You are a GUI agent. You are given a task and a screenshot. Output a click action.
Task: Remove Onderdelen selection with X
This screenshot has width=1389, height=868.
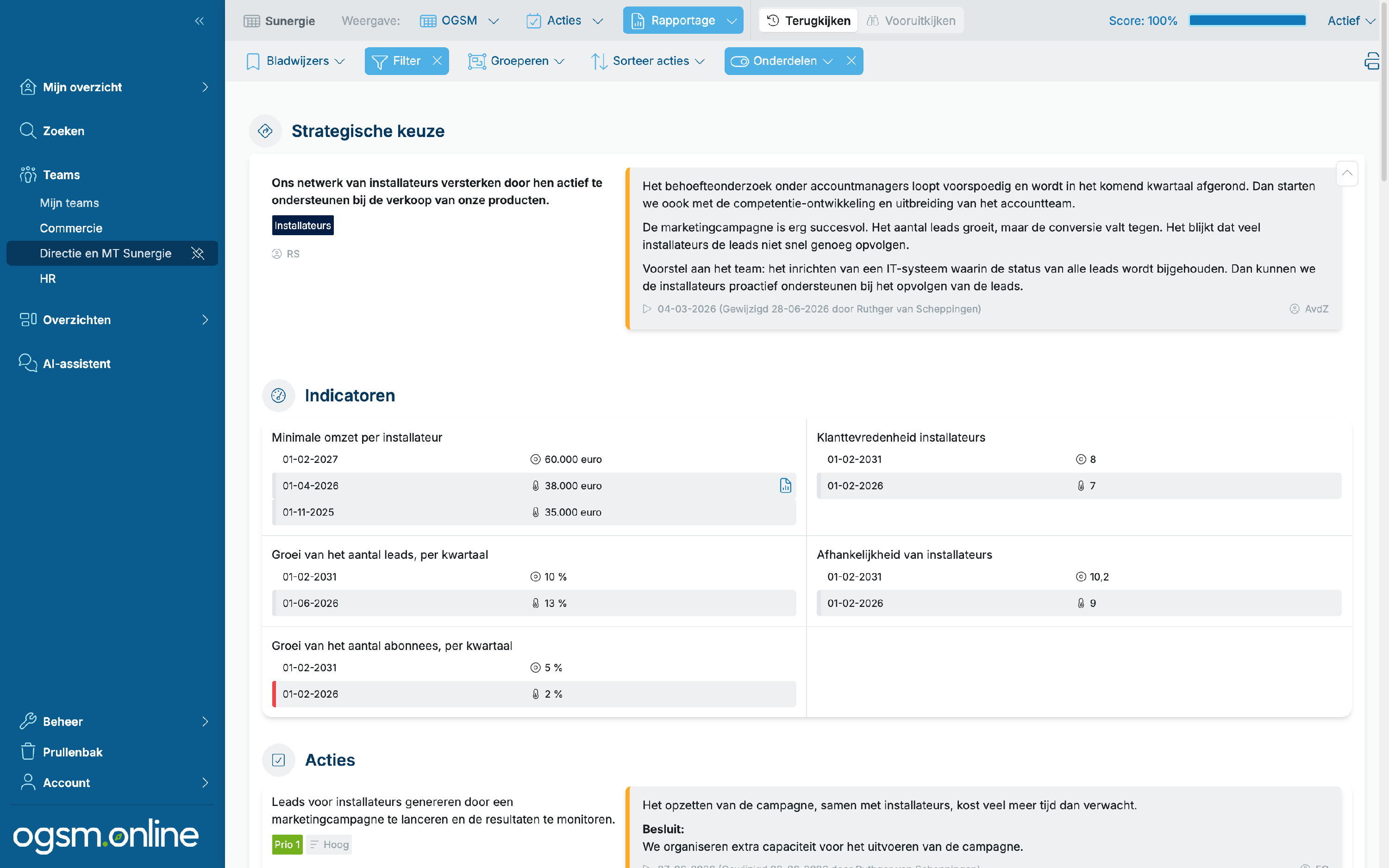coord(851,61)
